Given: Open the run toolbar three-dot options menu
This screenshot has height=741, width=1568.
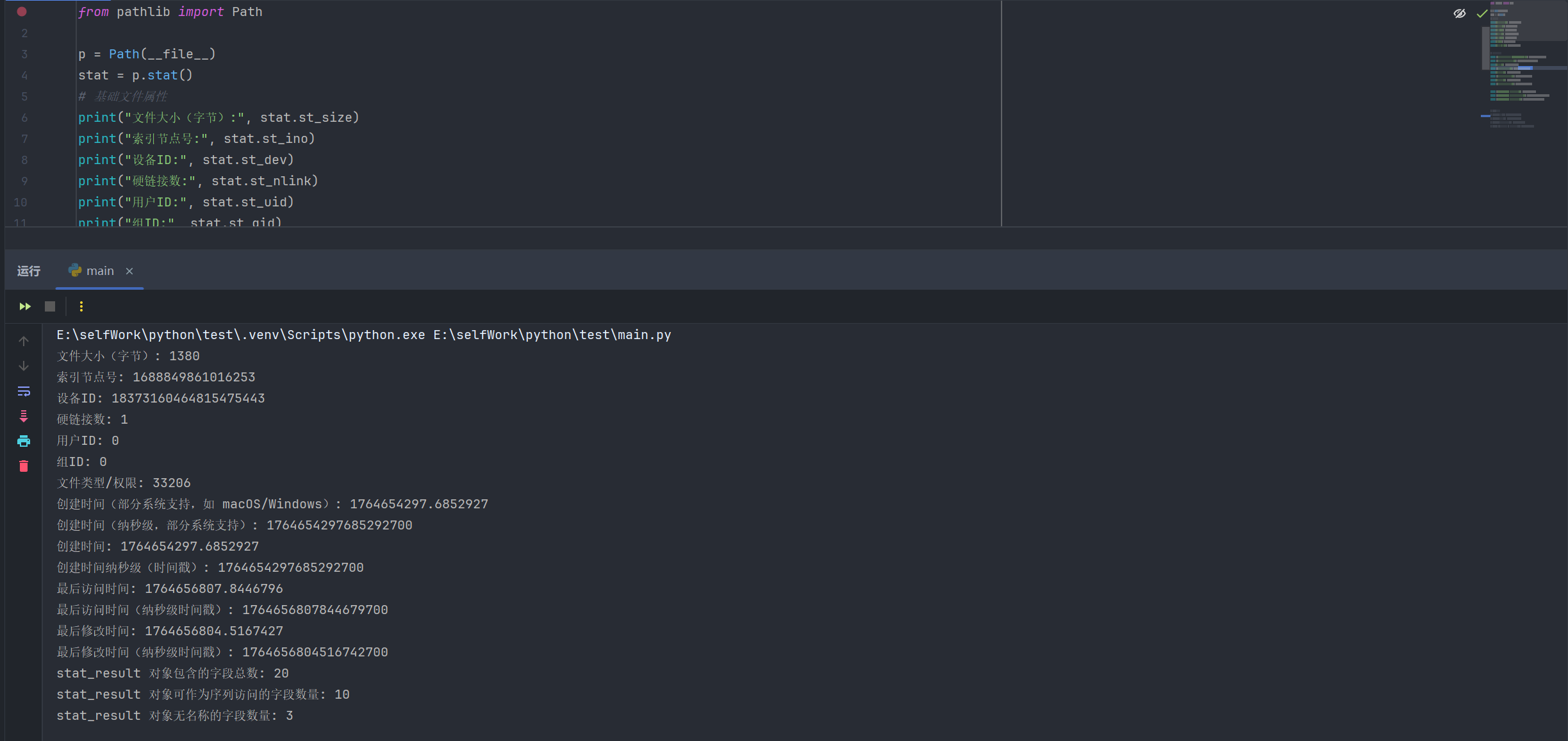Looking at the screenshot, I should [x=81, y=306].
